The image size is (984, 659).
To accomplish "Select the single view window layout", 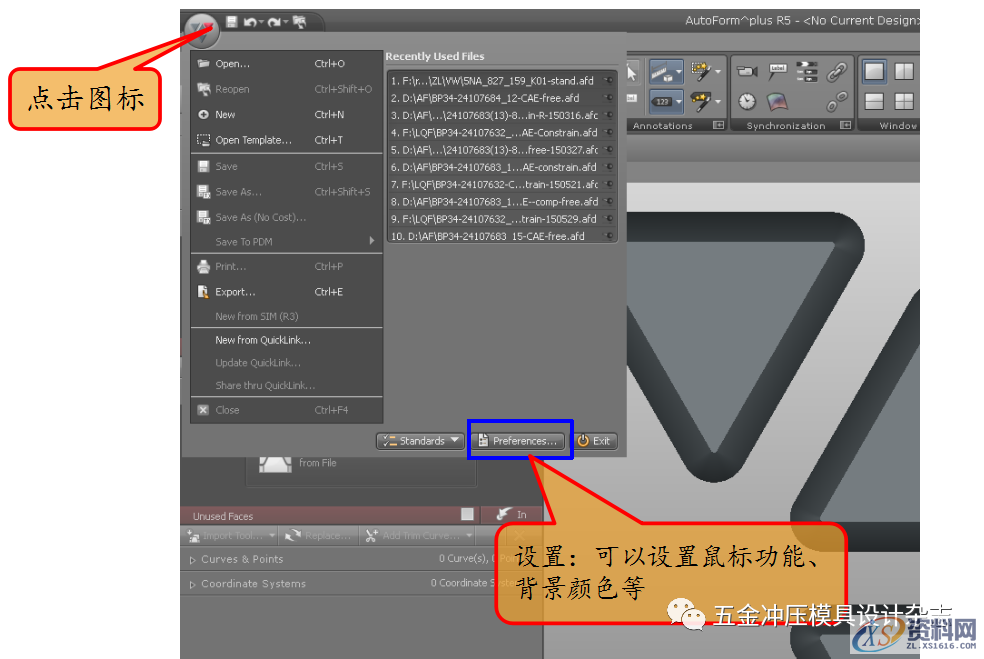I will (875, 73).
